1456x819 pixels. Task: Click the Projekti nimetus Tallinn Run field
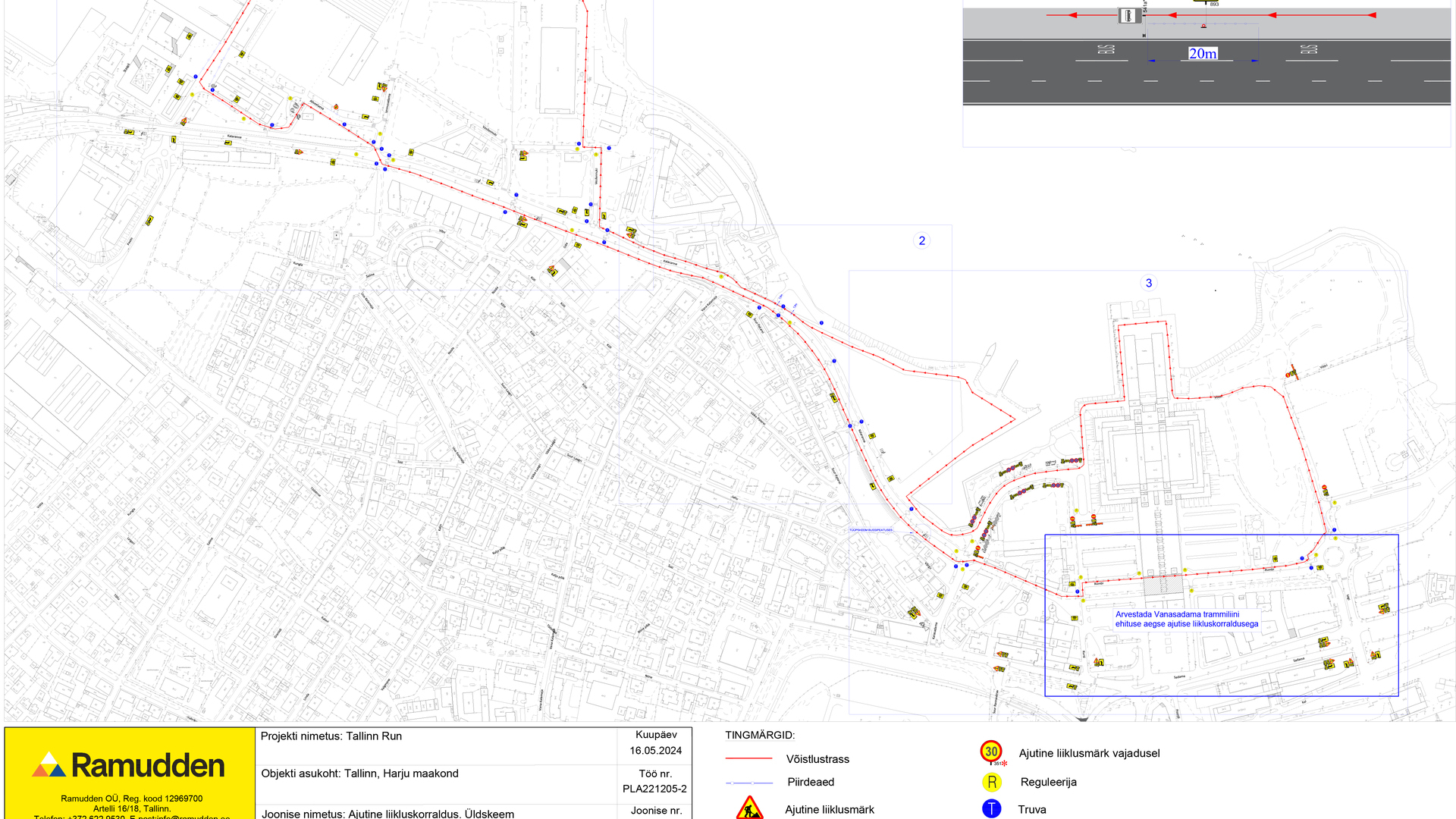click(x=331, y=736)
